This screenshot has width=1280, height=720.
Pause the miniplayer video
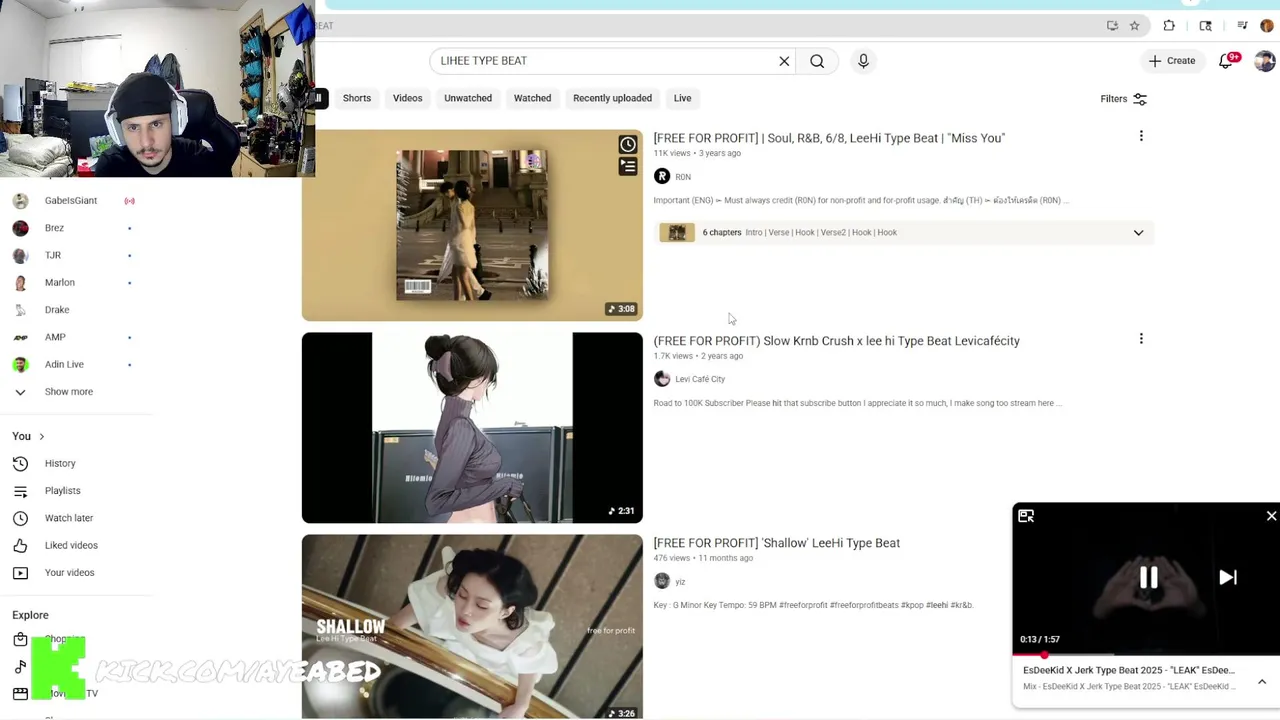[x=1148, y=577]
